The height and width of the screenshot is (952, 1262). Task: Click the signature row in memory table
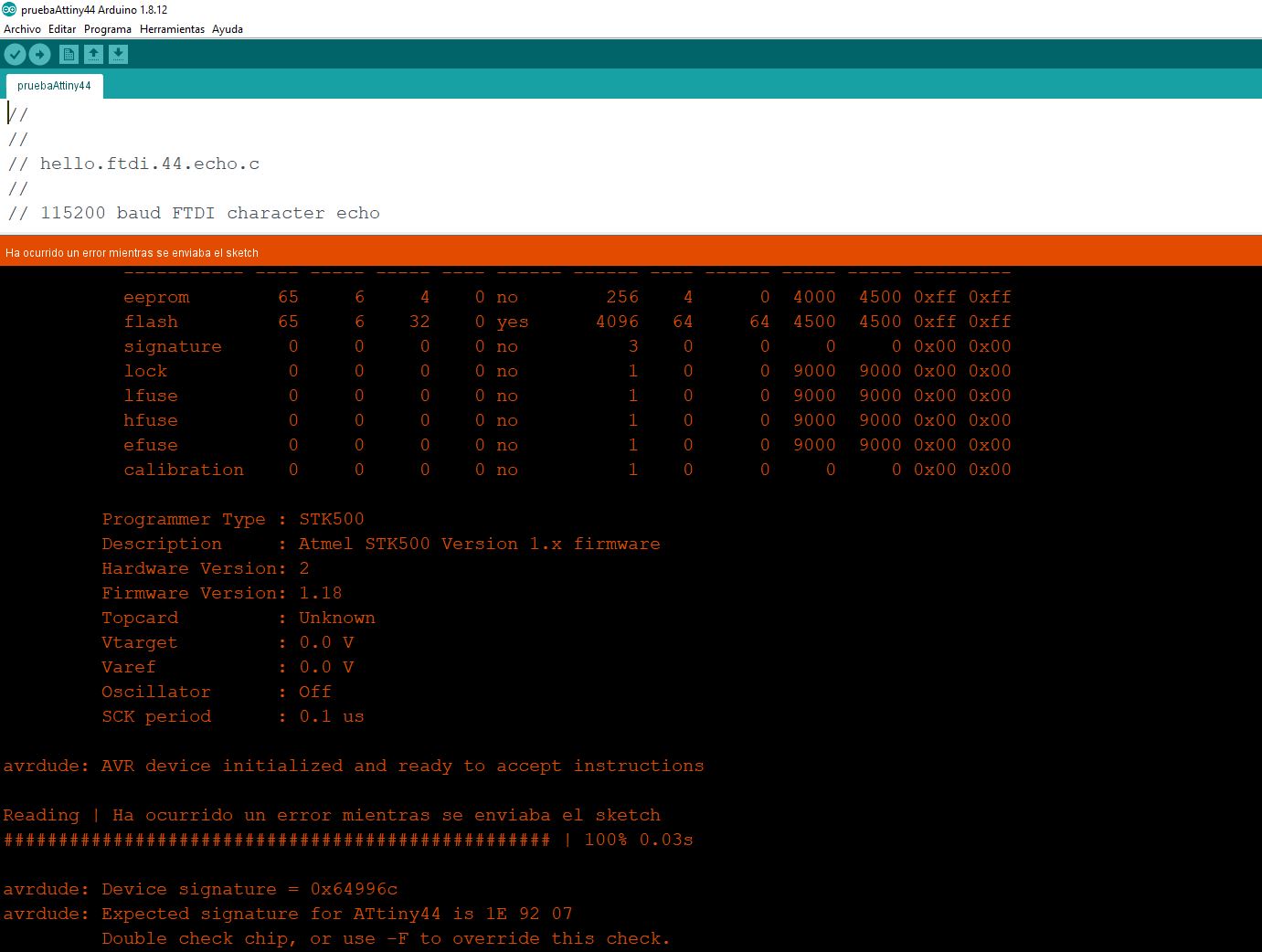point(567,346)
